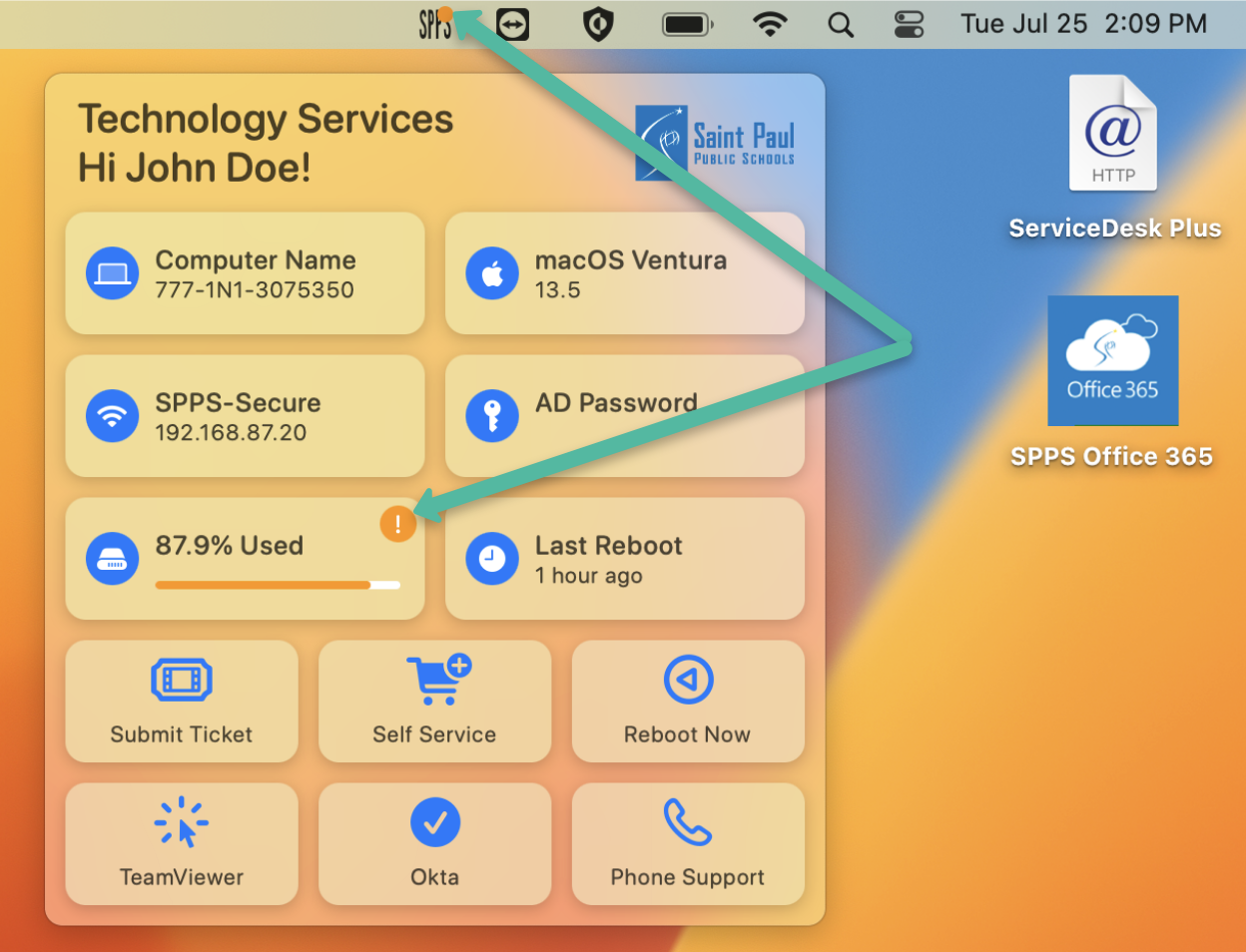The width and height of the screenshot is (1246, 952).
Task: Open ServiceDesk Plus desktop shortcut
Action: coord(1113,133)
